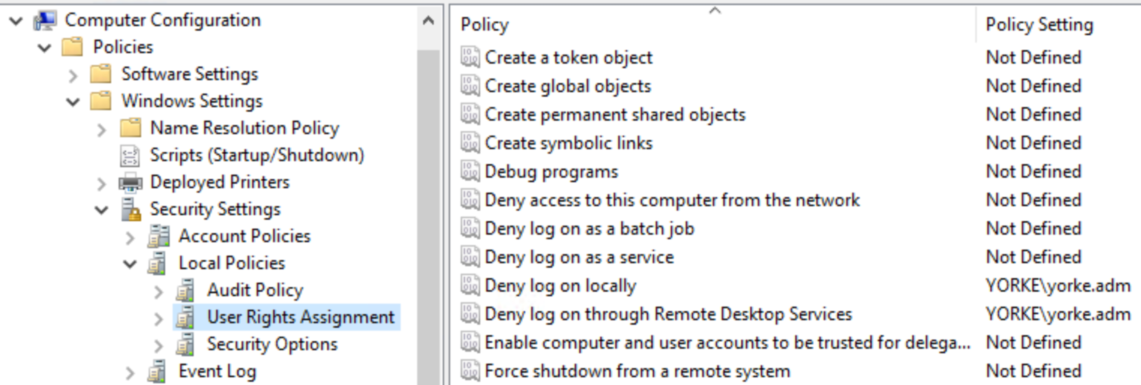Image resolution: width=1141 pixels, height=385 pixels.
Task: Click the Event Log icon
Action: point(158,371)
